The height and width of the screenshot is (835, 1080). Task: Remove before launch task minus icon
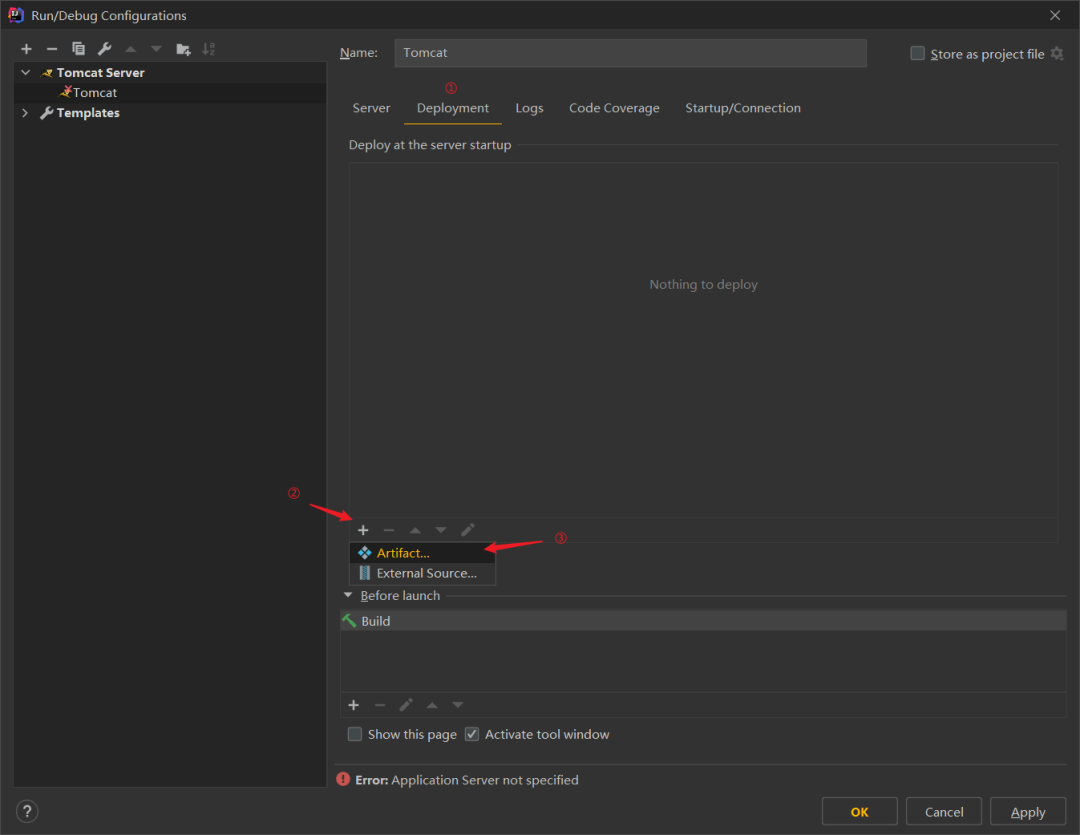pyautogui.click(x=380, y=705)
